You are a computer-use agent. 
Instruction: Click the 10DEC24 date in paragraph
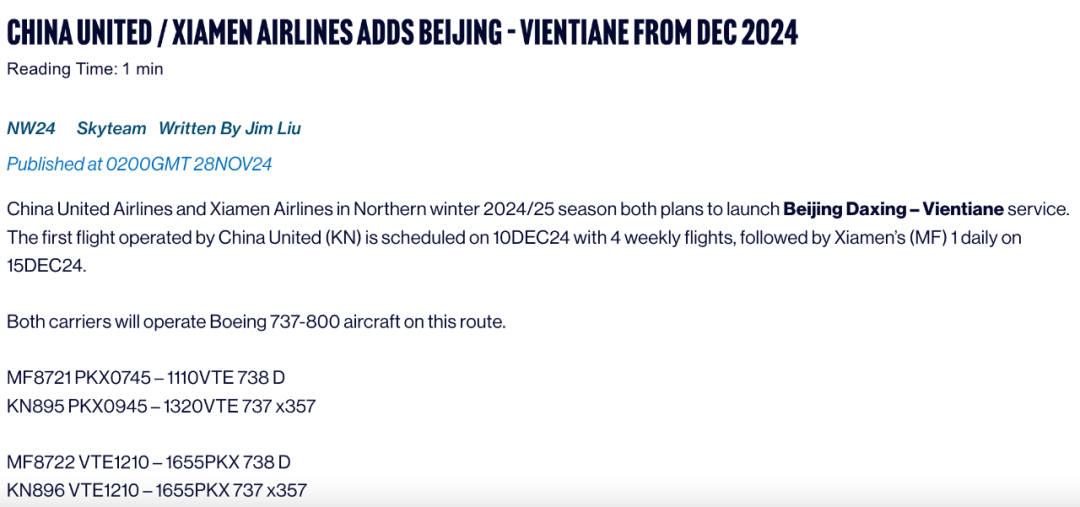526,237
